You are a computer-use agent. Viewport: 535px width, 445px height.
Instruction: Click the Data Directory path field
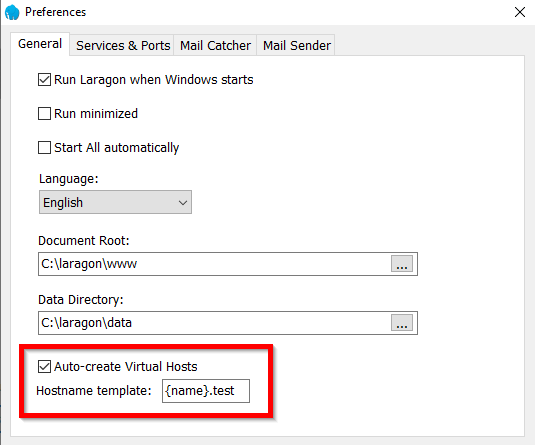coord(214,323)
